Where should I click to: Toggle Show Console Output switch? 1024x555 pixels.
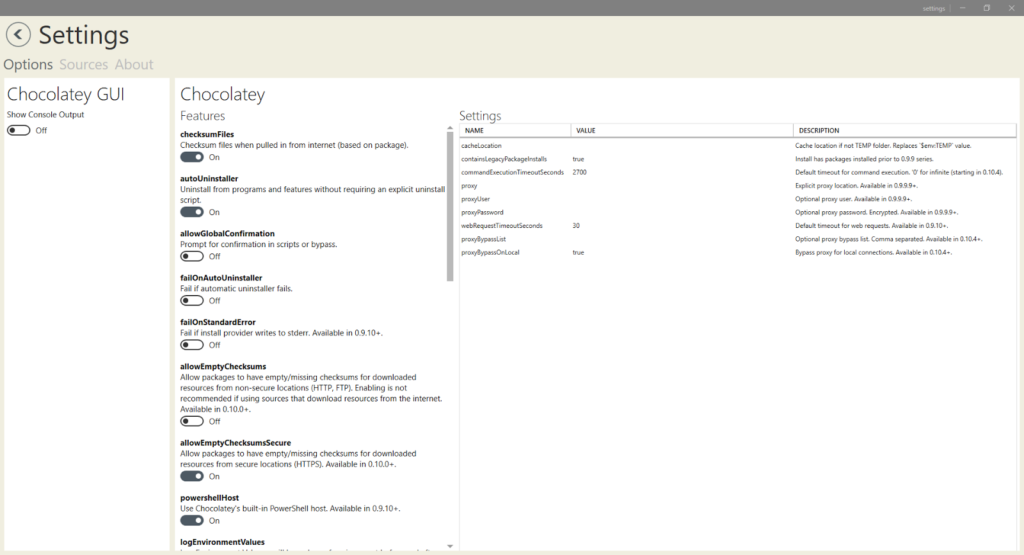click(x=19, y=131)
